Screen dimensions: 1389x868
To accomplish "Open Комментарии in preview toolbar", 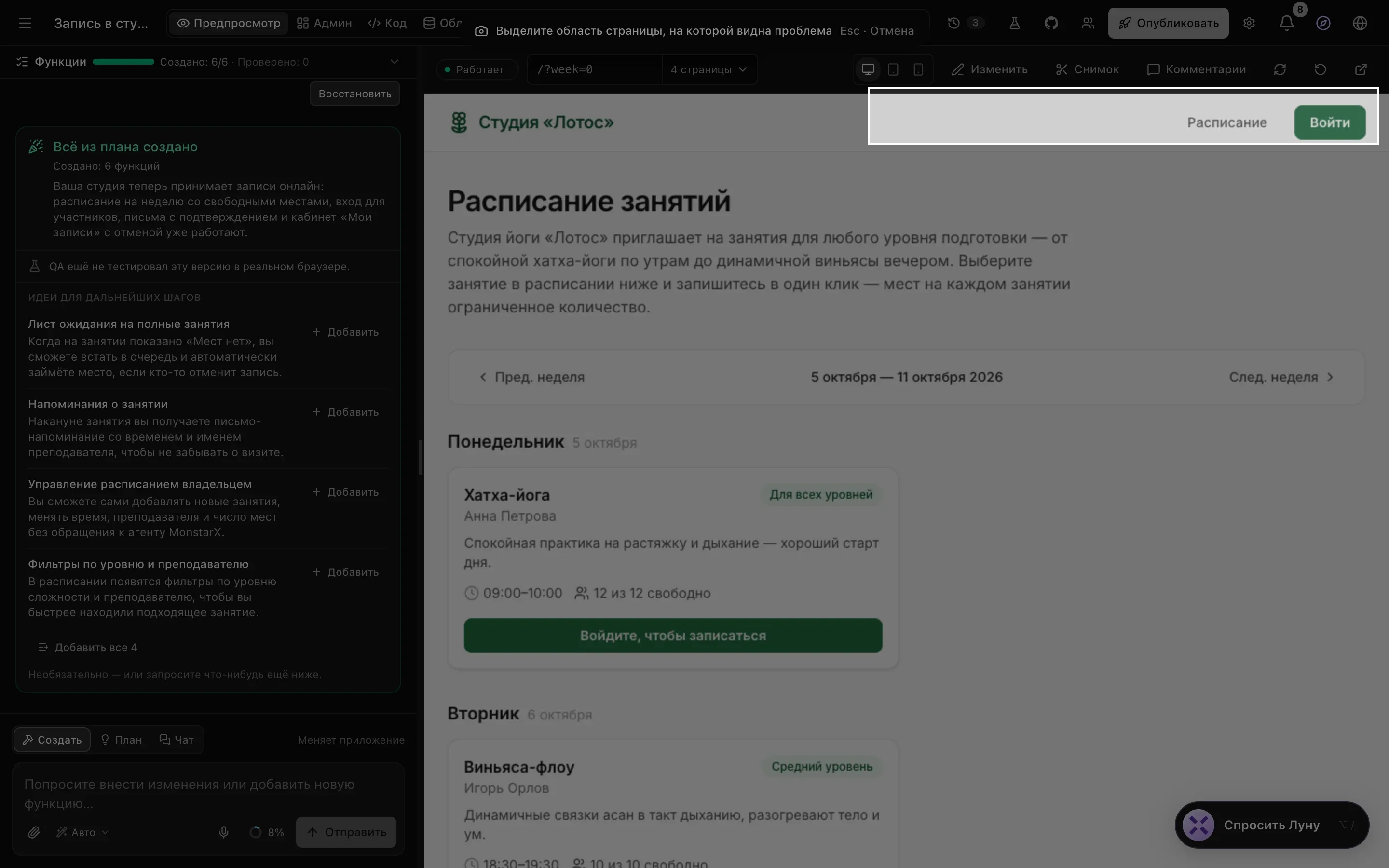I will click(x=1196, y=69).
